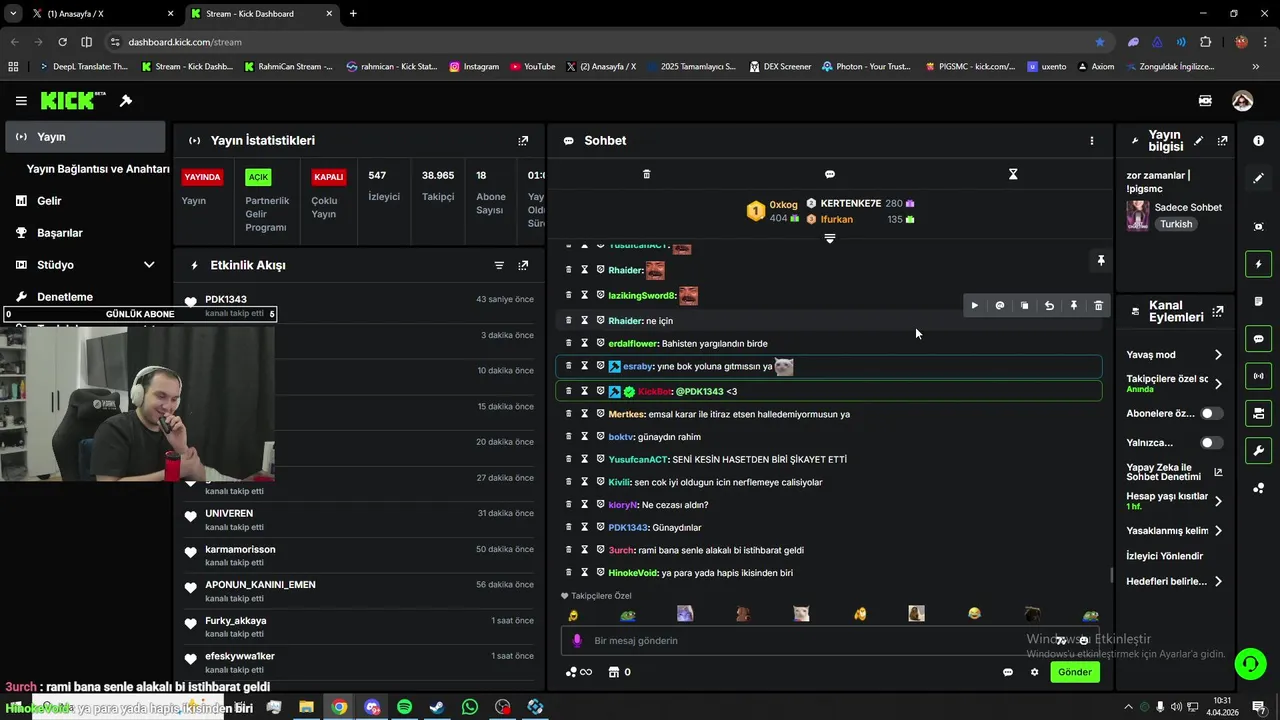
Task: Switch to the Anasayfa / X browser tab
Action: pyautogui.click(x=103, y=14)
